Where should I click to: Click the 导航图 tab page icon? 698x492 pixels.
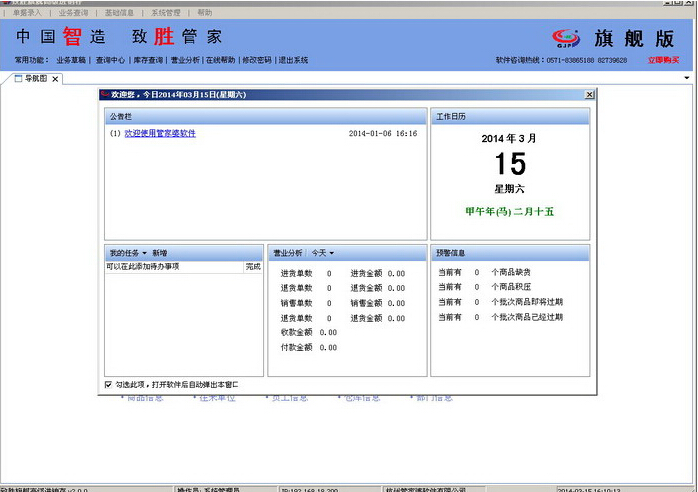click(x=18, y=78)
